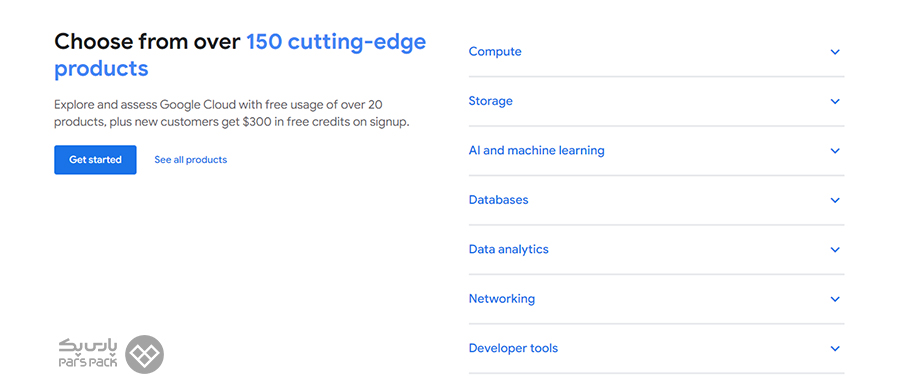Click the Pars Pack logo text

click(88, 354)
